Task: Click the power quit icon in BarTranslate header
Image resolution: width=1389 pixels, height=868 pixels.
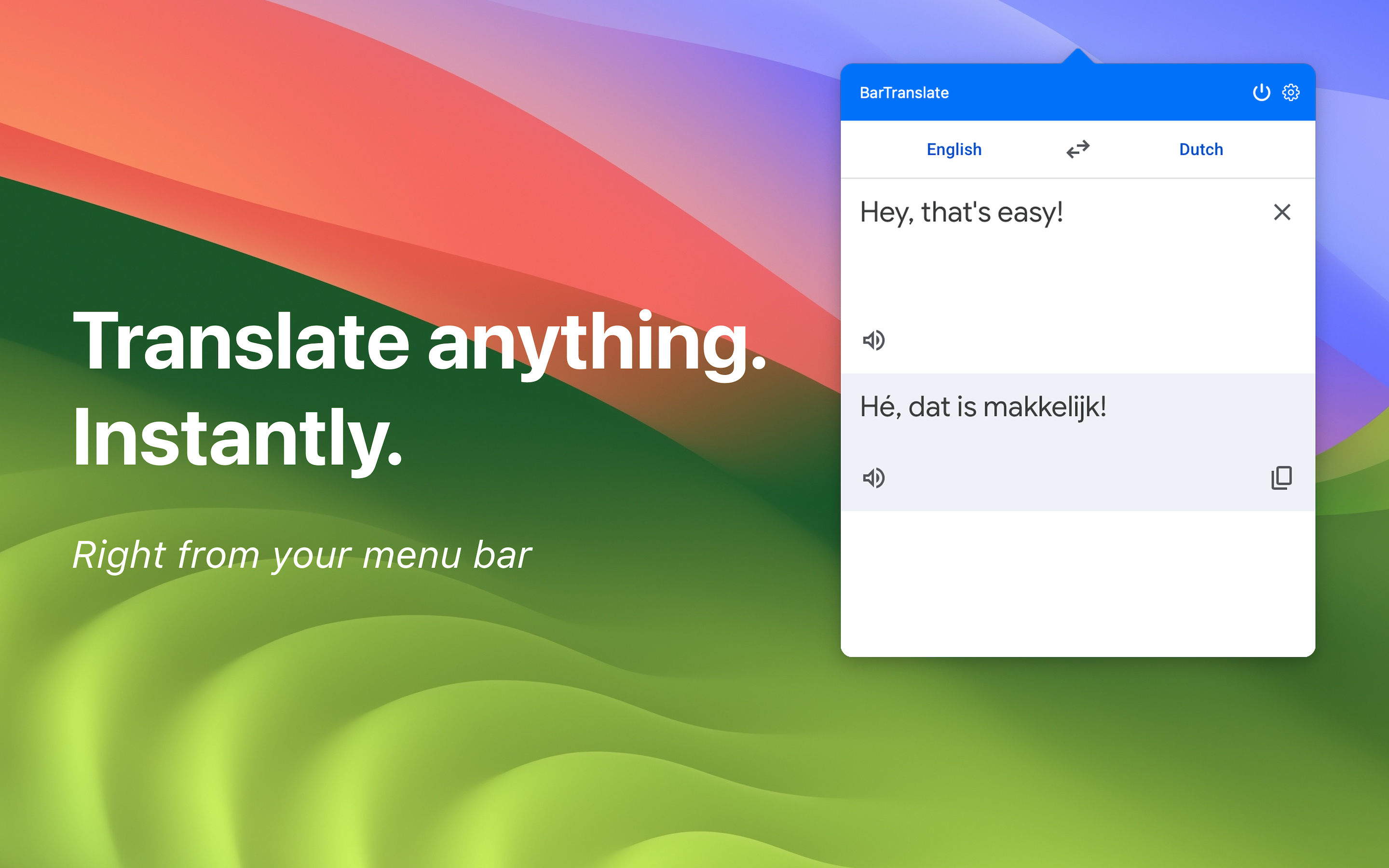Action: pyautogui.click(x=1261, y=93)
